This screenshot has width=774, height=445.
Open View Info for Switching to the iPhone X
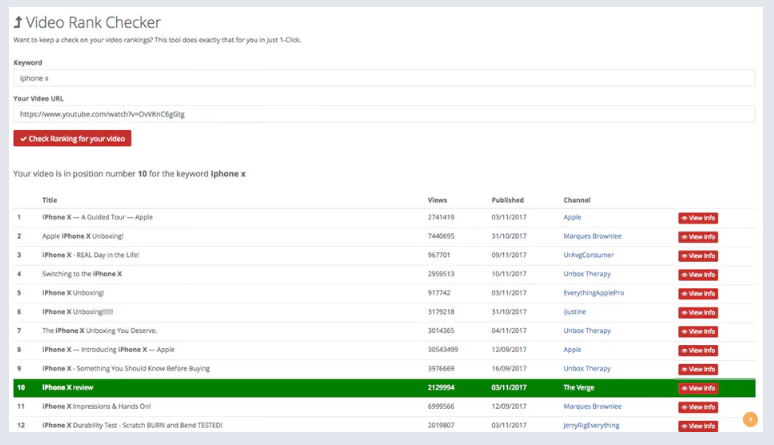[x=698, y=275]
